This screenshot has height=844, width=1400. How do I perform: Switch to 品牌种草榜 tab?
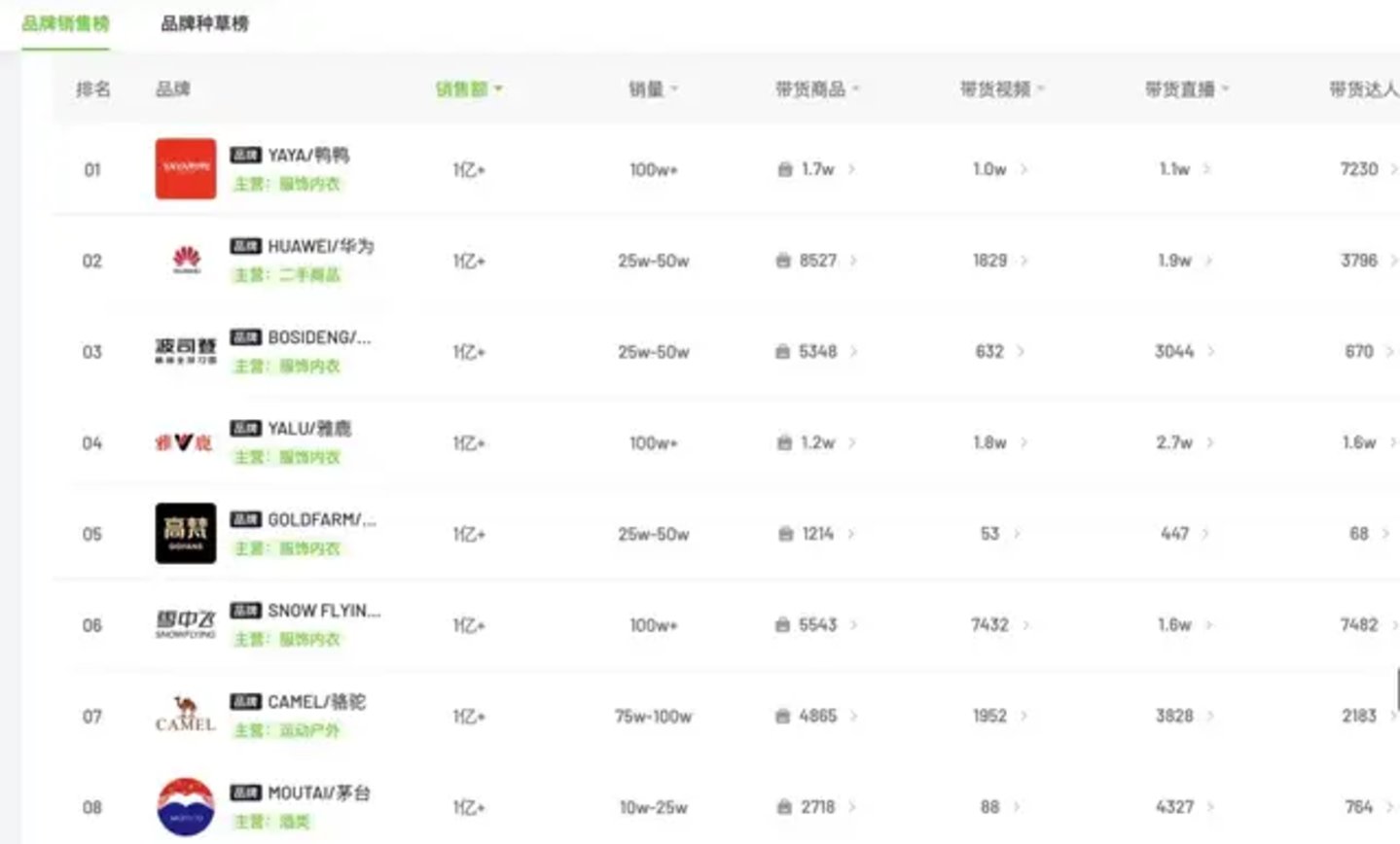click(x=204, y=23)
